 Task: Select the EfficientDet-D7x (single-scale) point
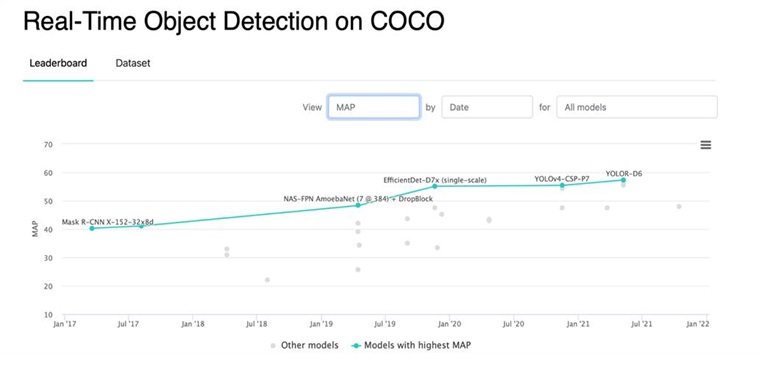(x=435, y=186)
